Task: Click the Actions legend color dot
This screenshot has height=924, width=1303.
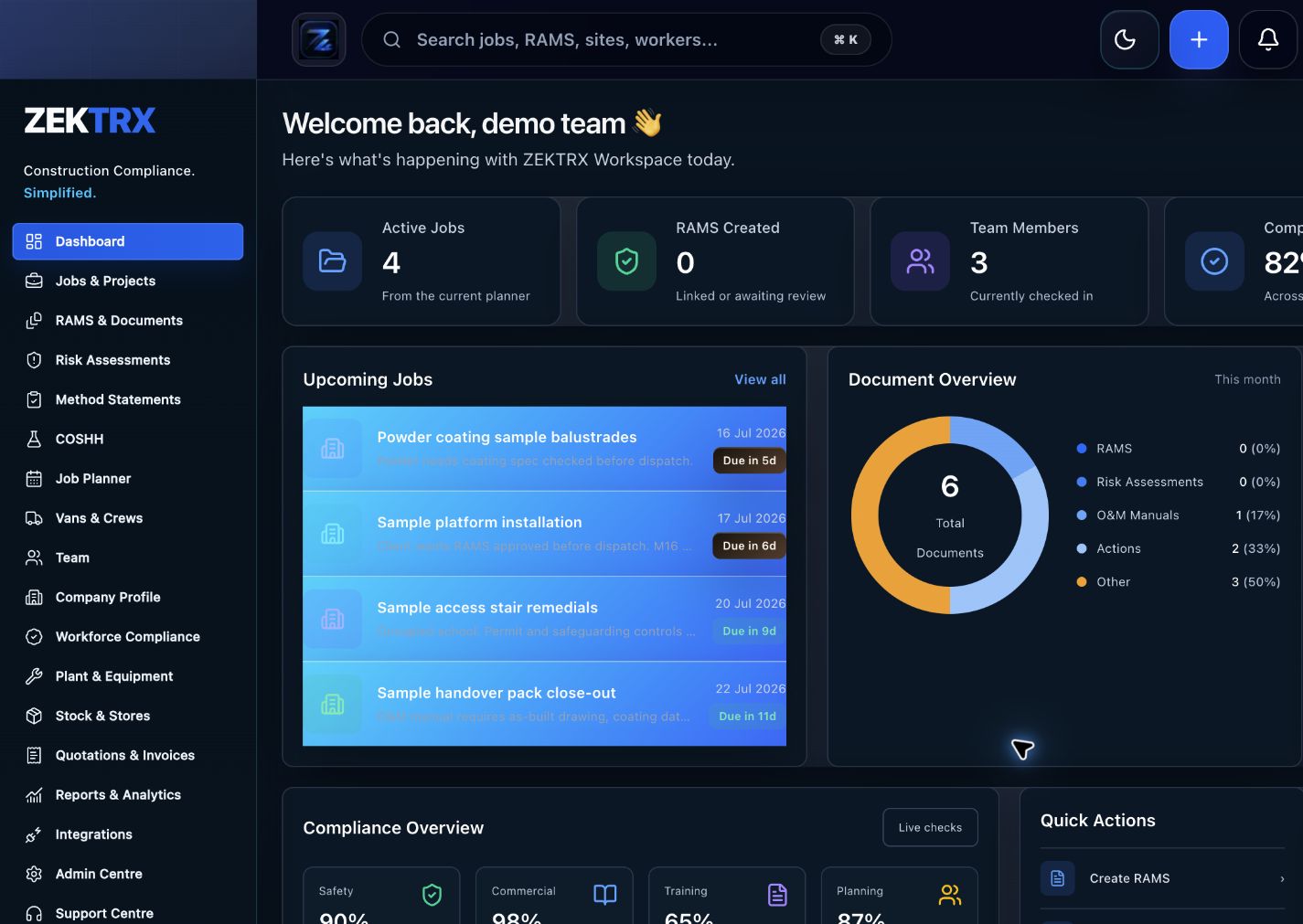Action: [1082, 548]
